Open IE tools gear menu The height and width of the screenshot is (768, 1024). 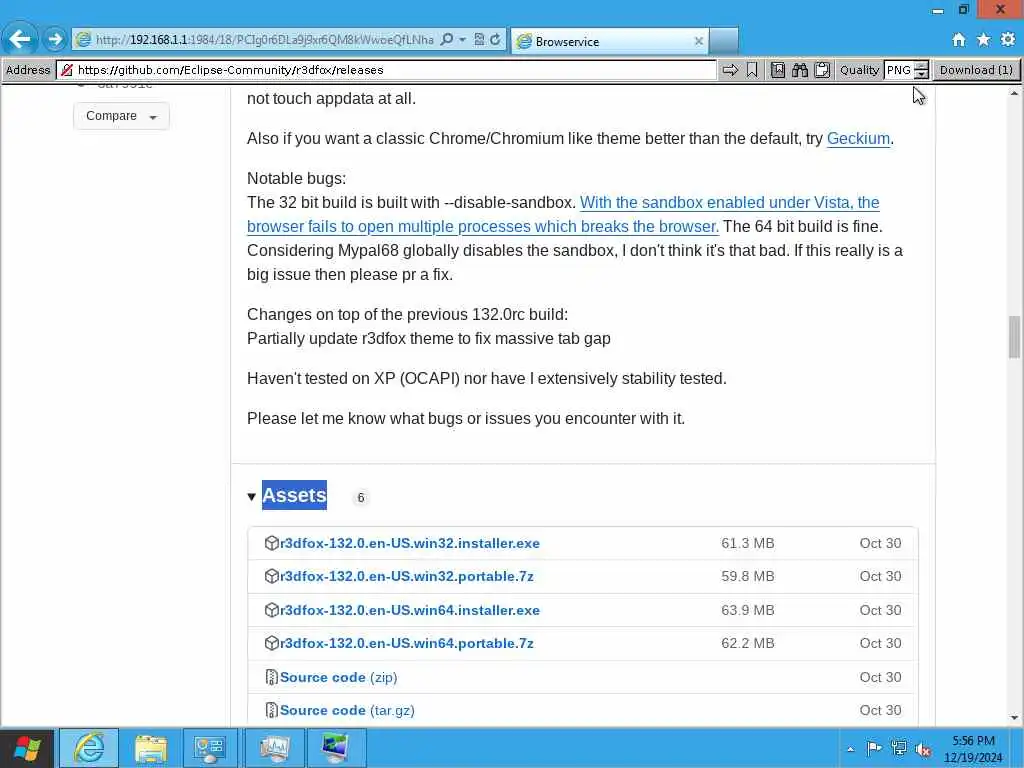pos(1008,40)
